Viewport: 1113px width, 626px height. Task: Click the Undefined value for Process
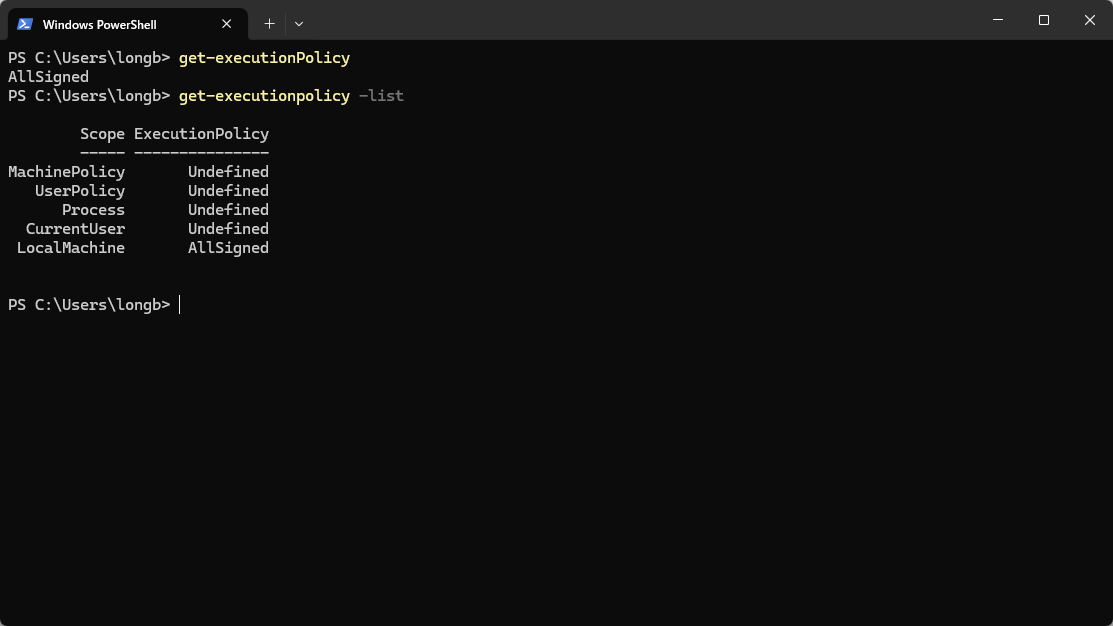[x=229, y=210]
